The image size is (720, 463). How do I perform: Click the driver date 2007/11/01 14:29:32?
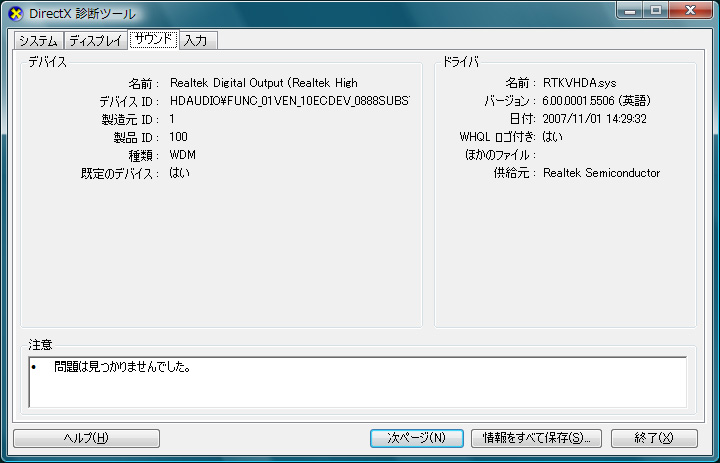(595, 119)
